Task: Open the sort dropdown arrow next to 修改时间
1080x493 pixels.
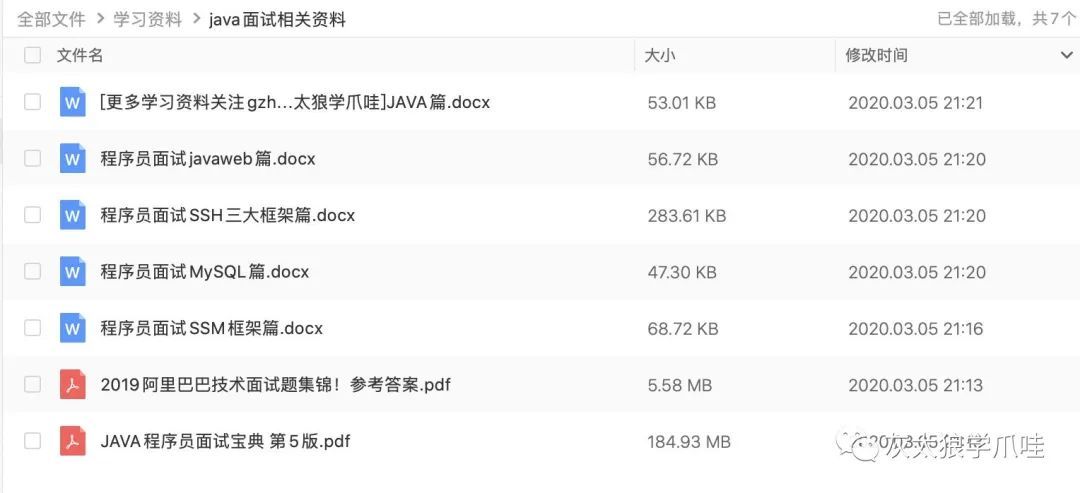Action: 1066,56
